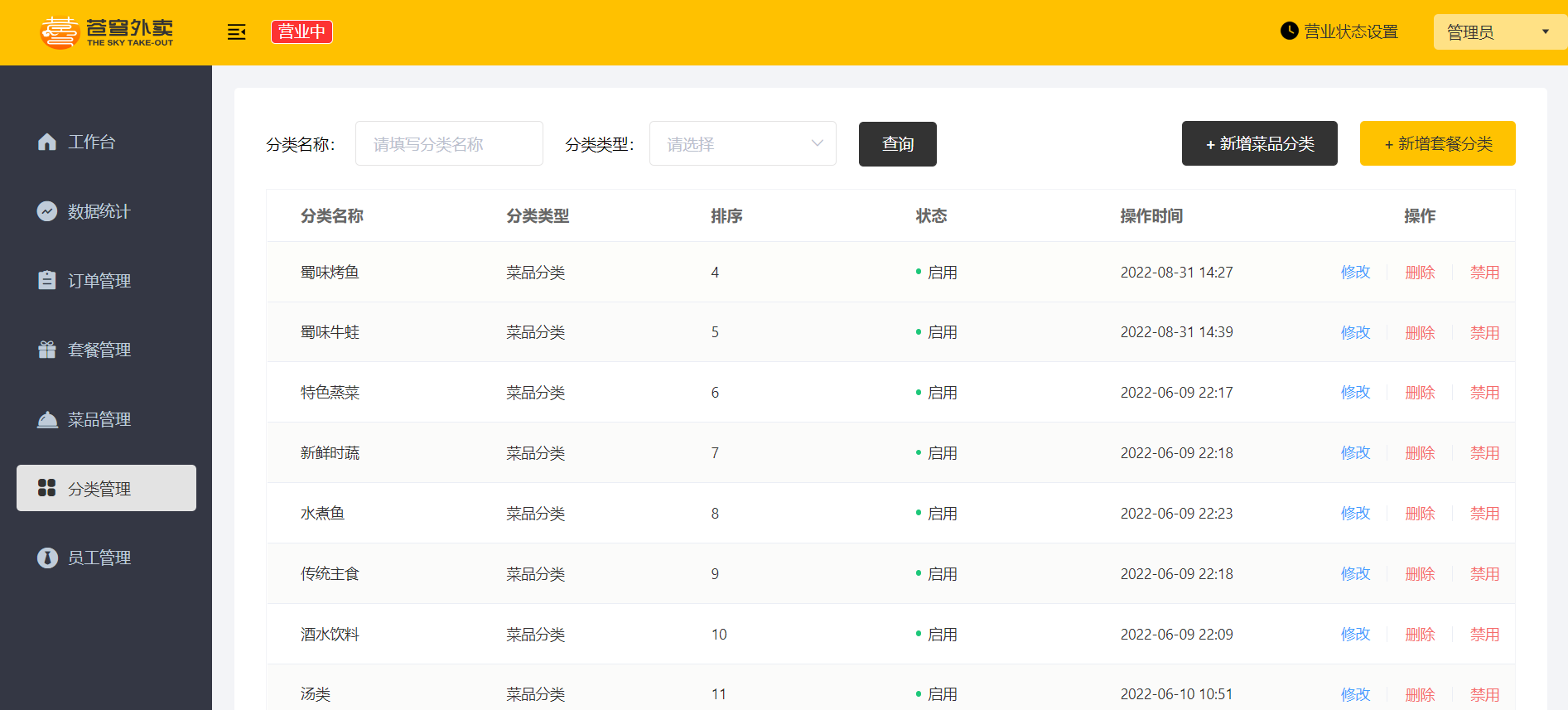Screen dimensions: 1568x710
Task: Click the 订单管理 clipboard icon
Action: click(47, 280)
